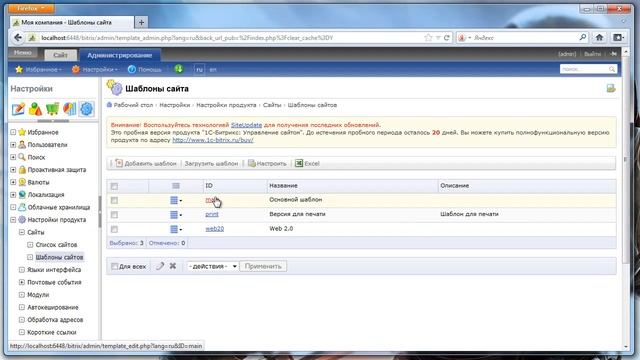Click the Применить button
This screenshot has height=360, width=640.
263,266
